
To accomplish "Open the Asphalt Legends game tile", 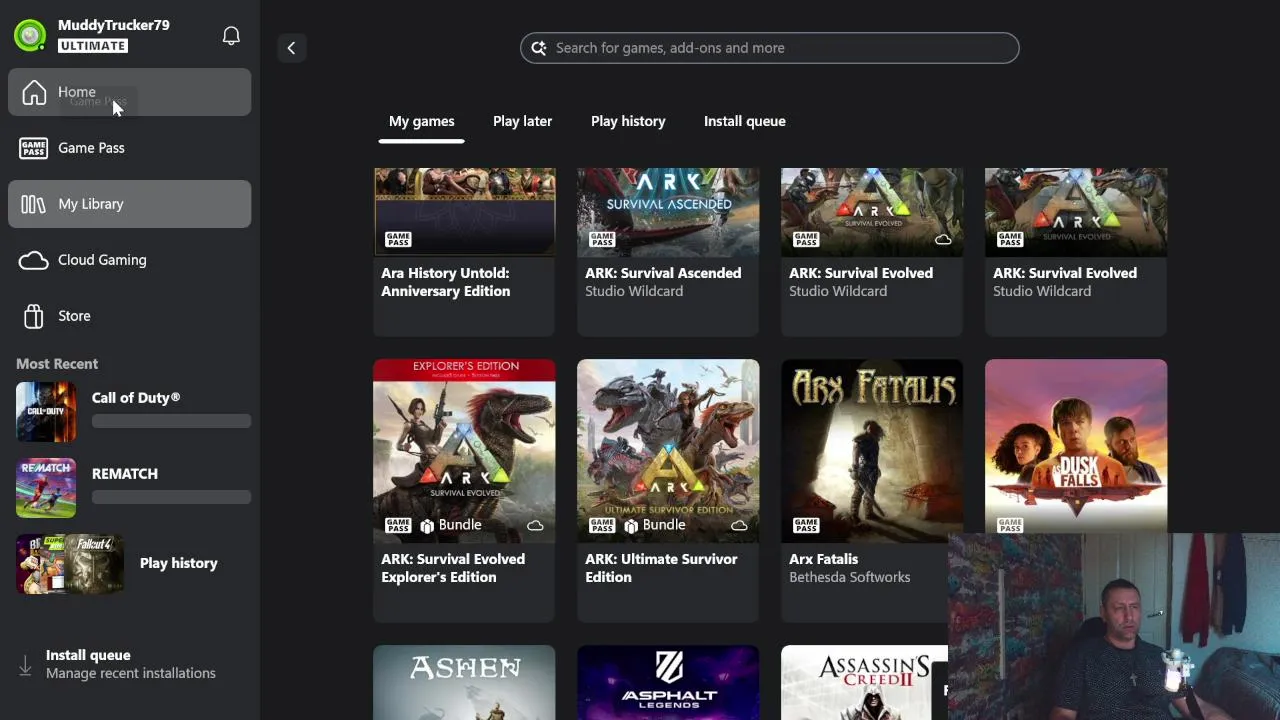I will click(668, 683).
